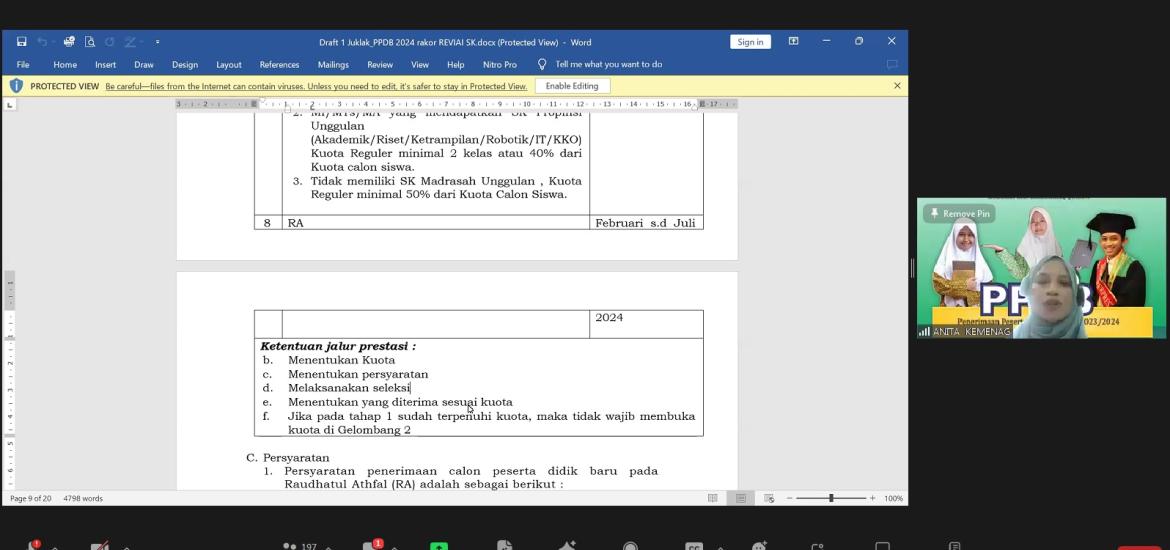Click the zoom slider handle
The width and height of the screenshot is (1170, 550).
pyautogui.click(x=831, y=498)
